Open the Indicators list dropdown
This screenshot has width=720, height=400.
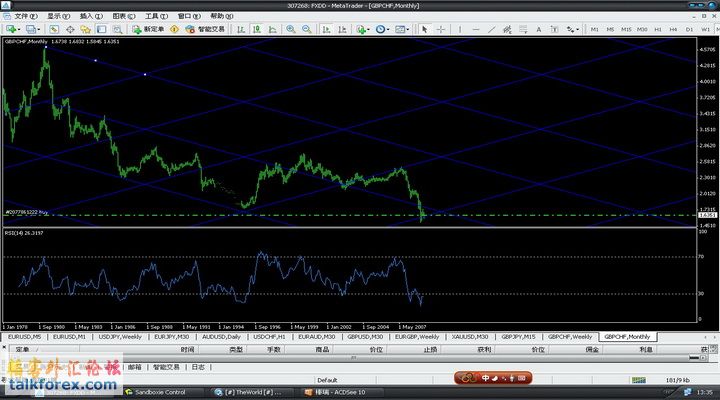(x=363, y=29)
